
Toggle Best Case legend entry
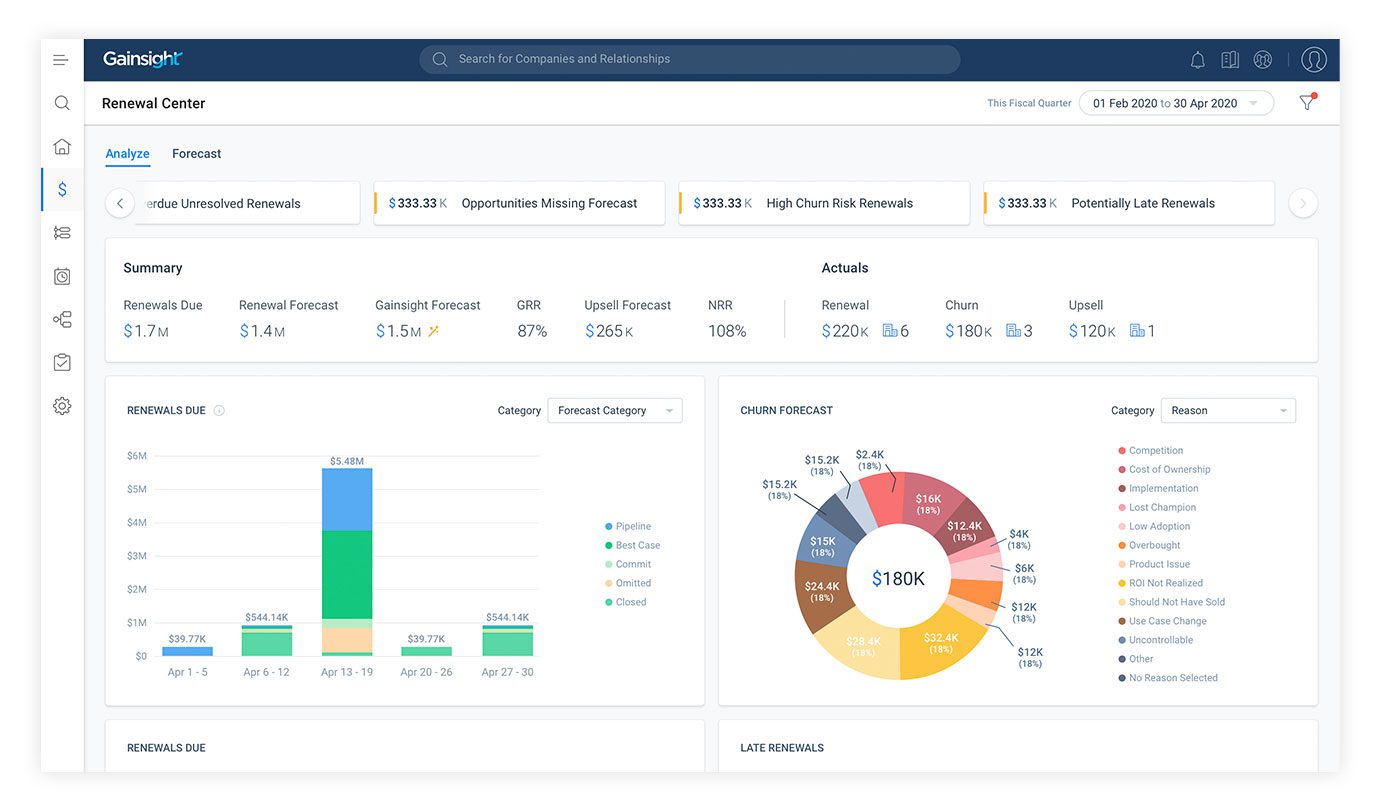(637, 546)
